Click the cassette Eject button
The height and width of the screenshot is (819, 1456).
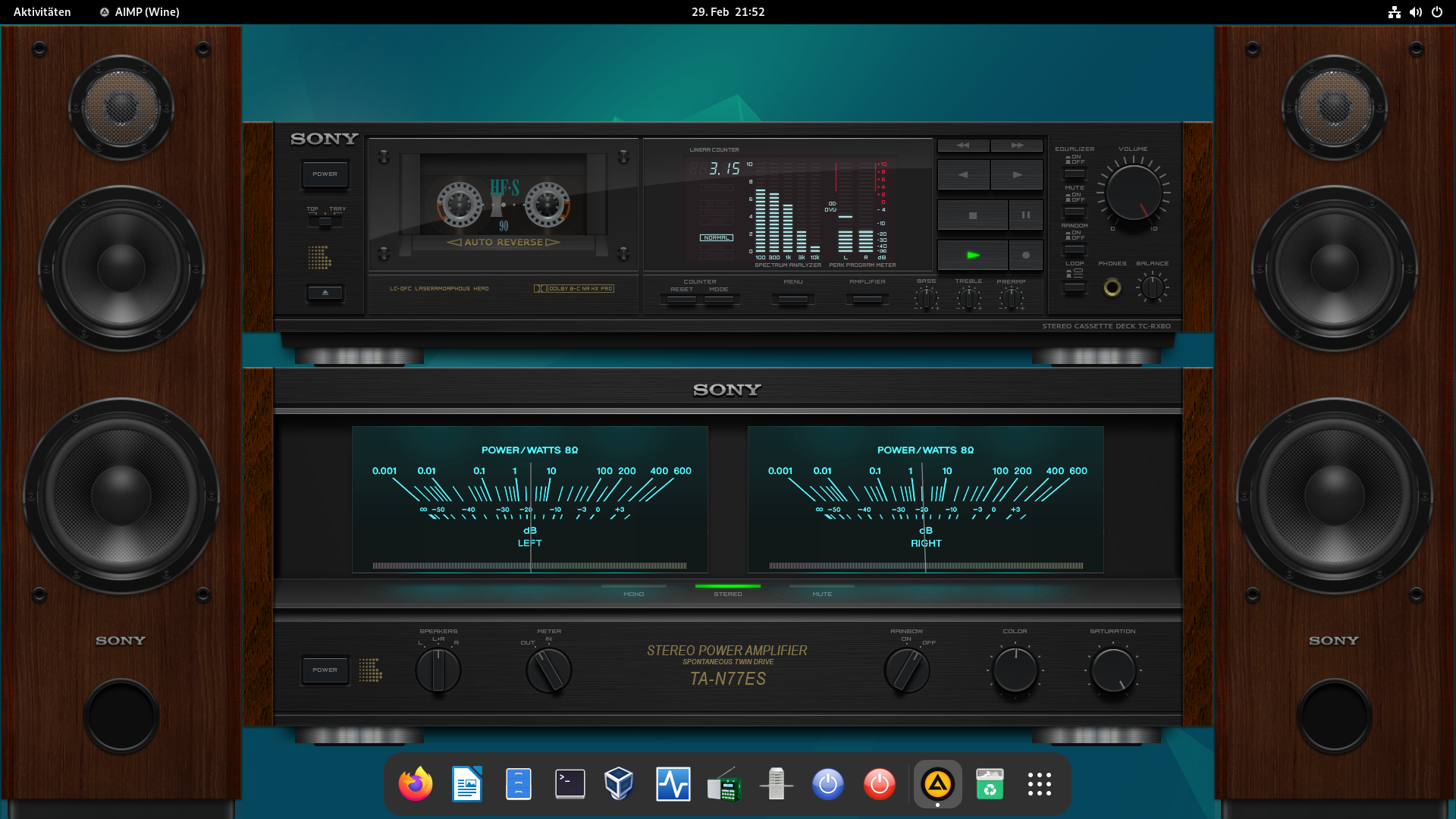coord(325,293)
